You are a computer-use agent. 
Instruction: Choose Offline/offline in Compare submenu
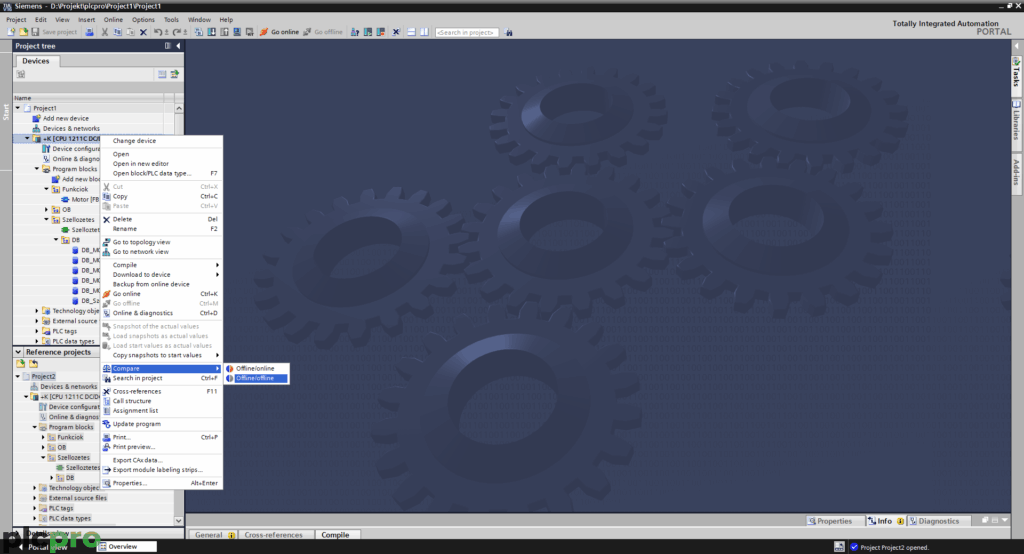[256, 378]
